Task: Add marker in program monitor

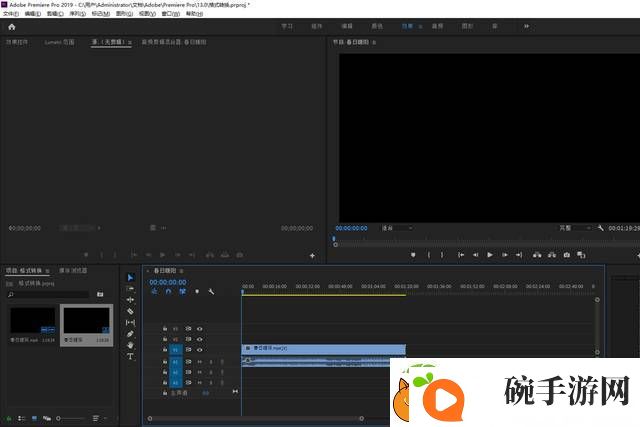Action: click(x=413, y=255)
